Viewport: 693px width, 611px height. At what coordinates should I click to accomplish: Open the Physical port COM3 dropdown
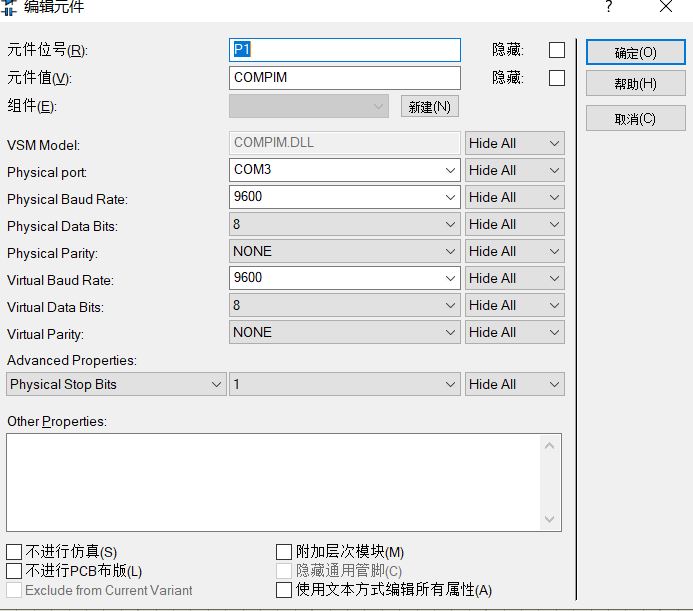345,170
